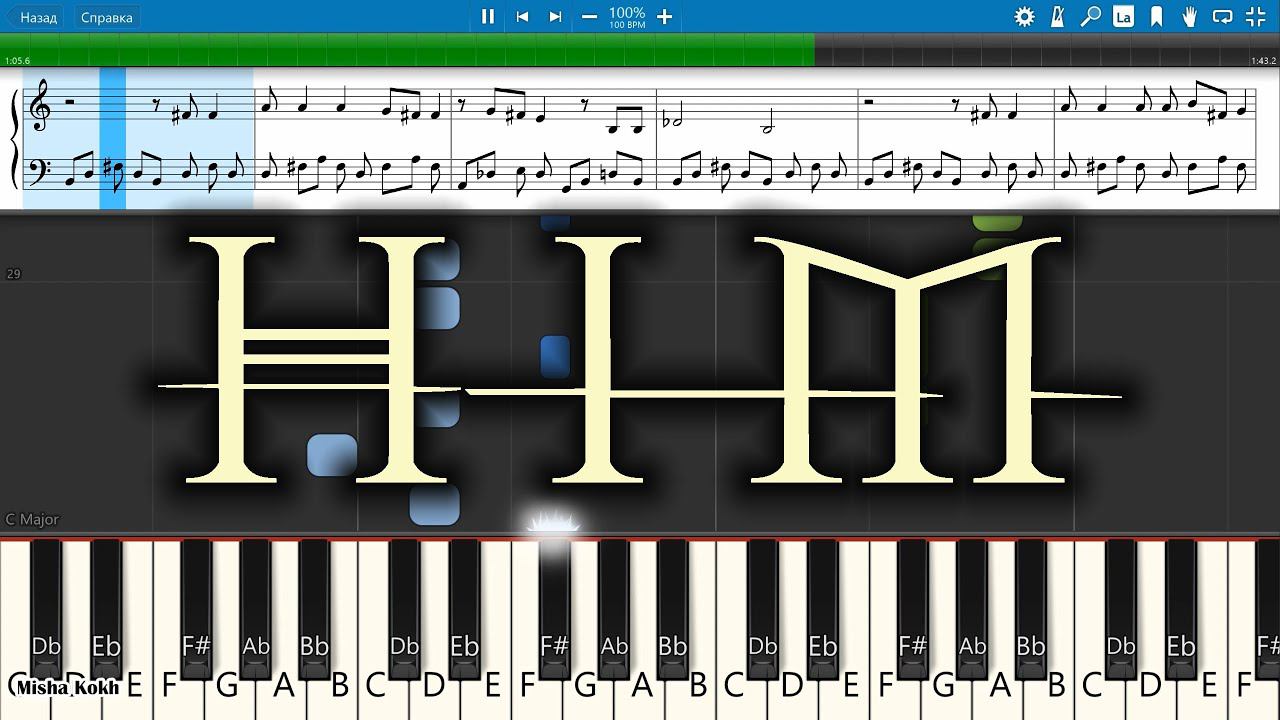The image size is (1280, 720).
Task: Increase tempo with the plus button
Action: point(664,17)
